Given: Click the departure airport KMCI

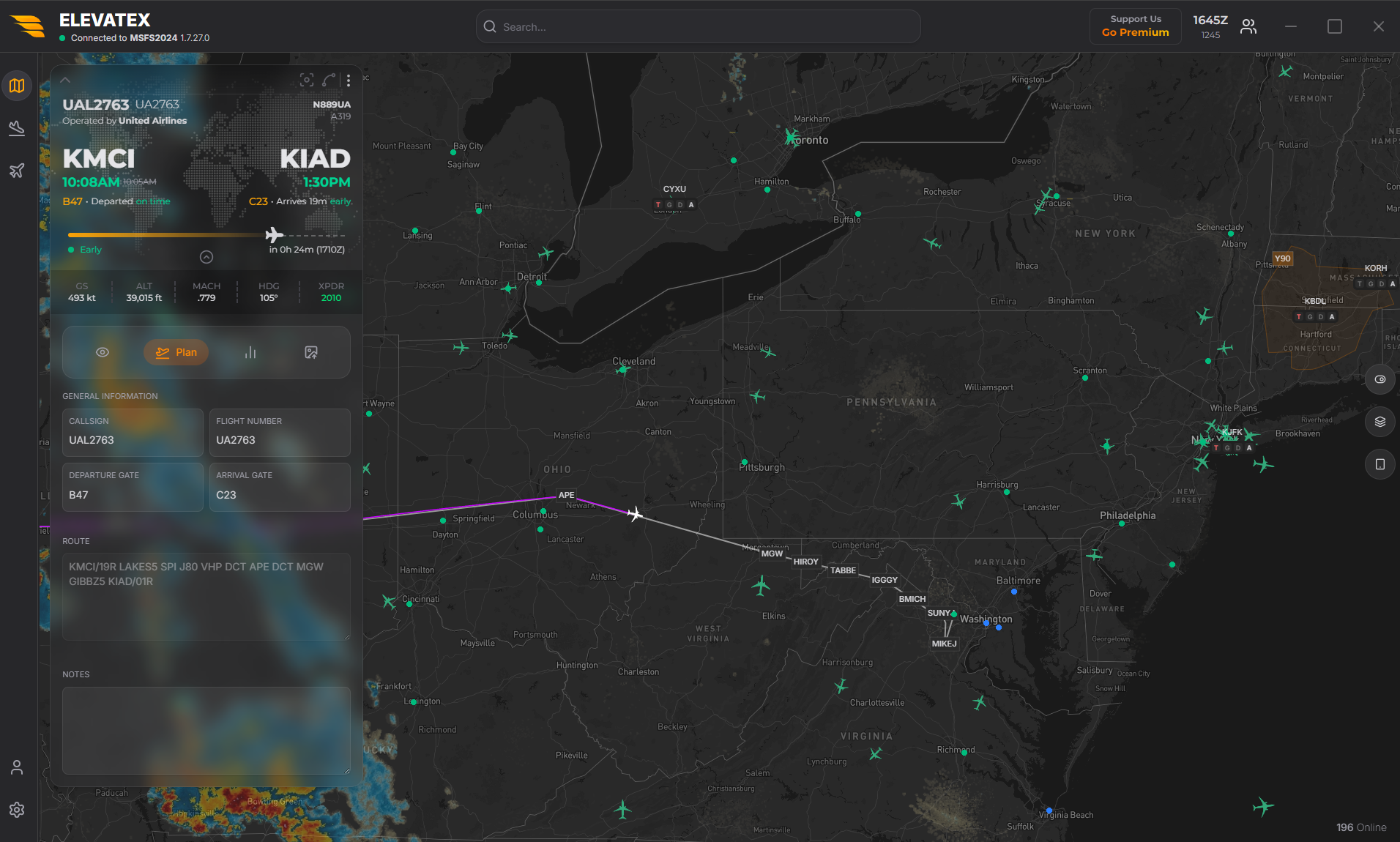Looking at the screenshot, I should coord(99,158).
